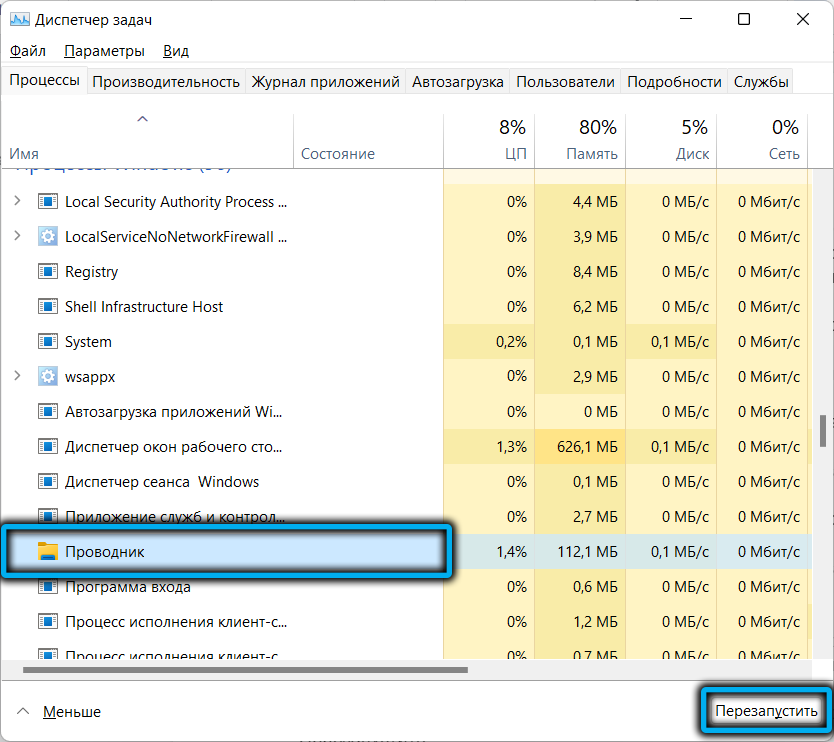Click the Программа входа process icon
Screen dimensions: 834x742
[x=48, y=586]
